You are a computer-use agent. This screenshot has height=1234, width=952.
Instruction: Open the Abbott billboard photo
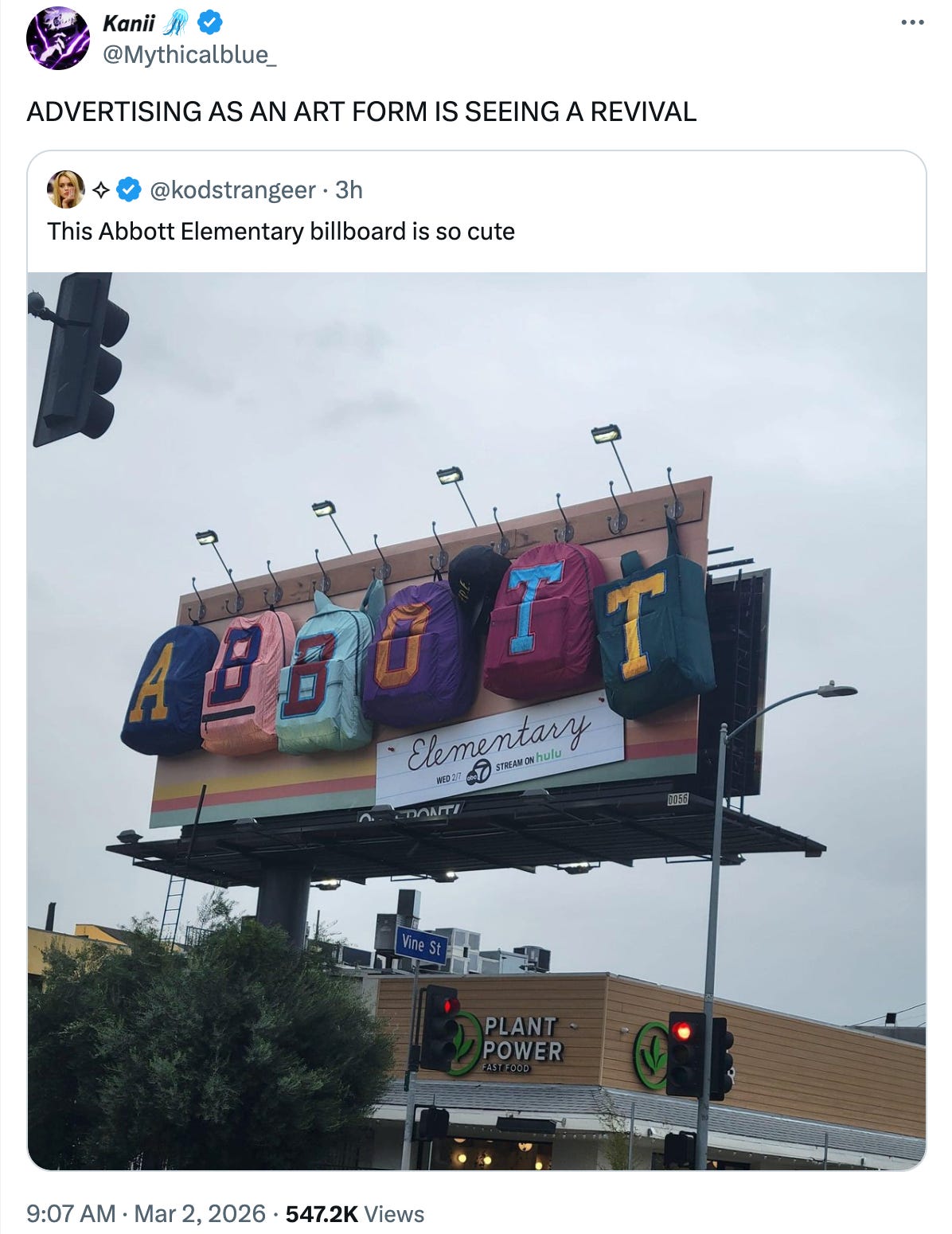477,721
